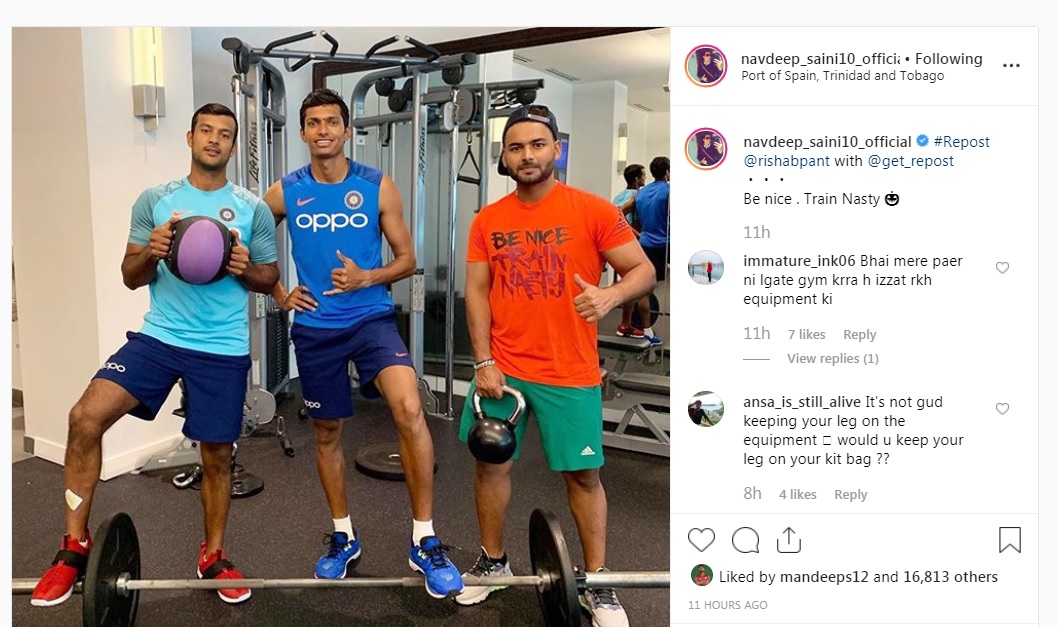Open navdeep_saini10_official profile picture in header
Image resolution: width=1057 pixels, height=627 pixels.
click(706, 66)
